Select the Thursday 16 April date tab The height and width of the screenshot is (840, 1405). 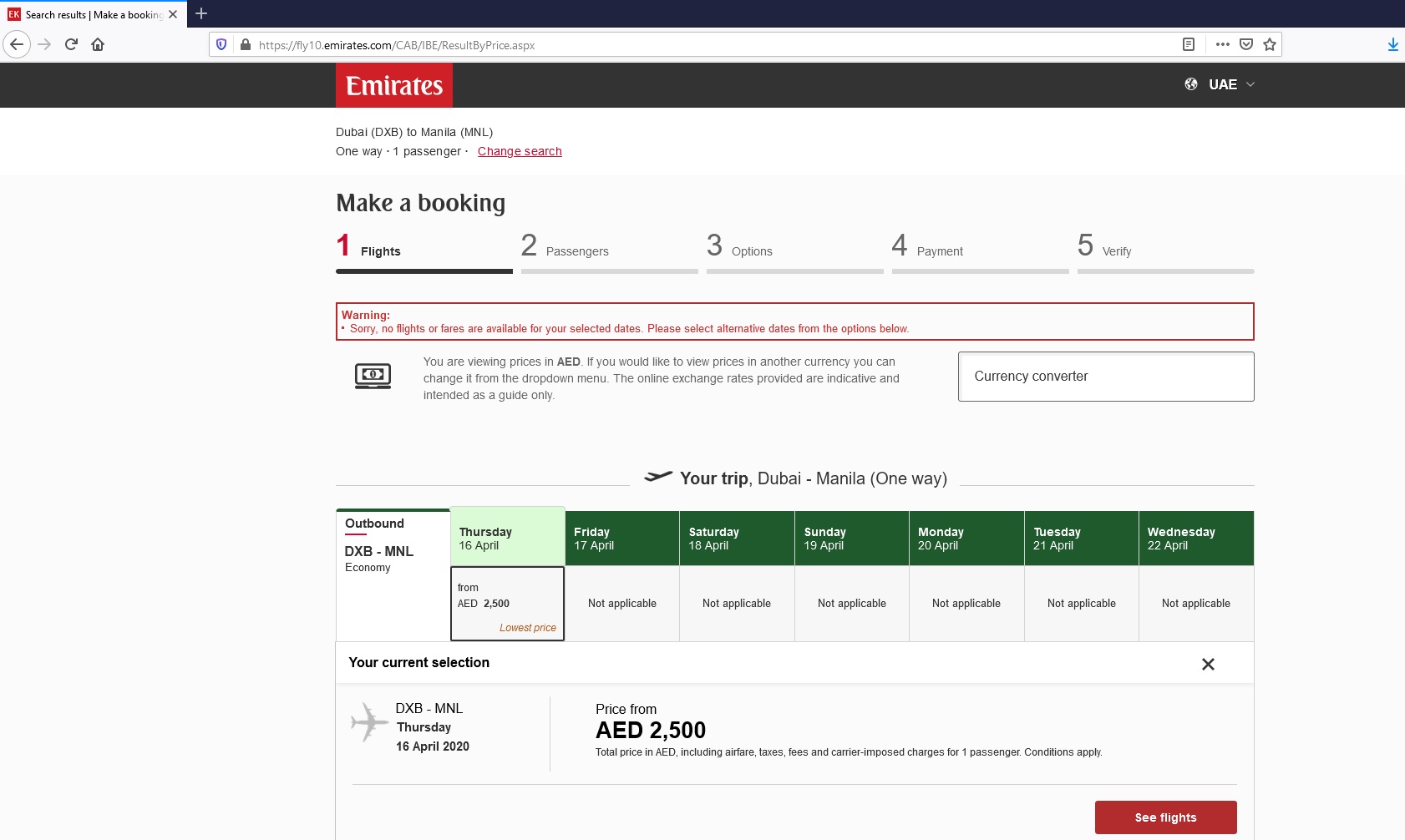point(507,538)
